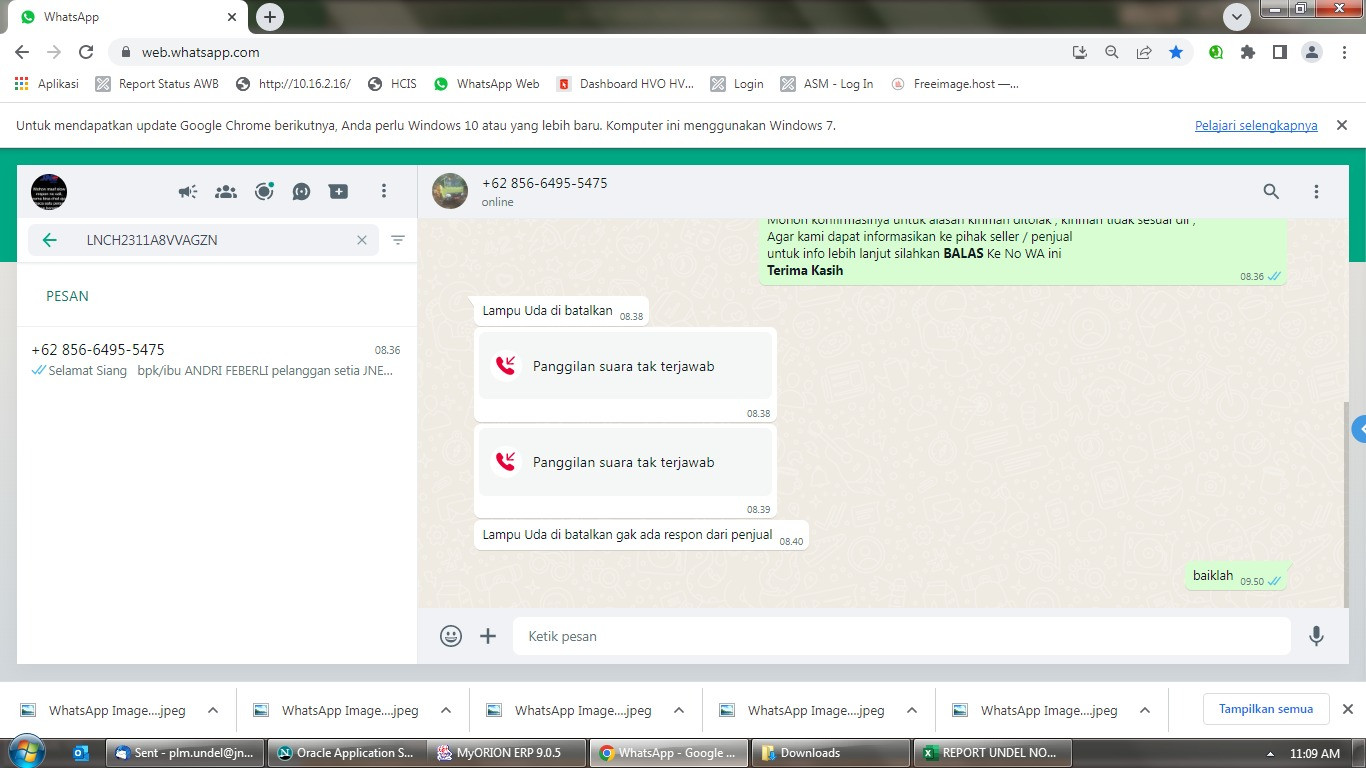Search within this chat using the magnifier
1366x768 pixels.
1271,191
